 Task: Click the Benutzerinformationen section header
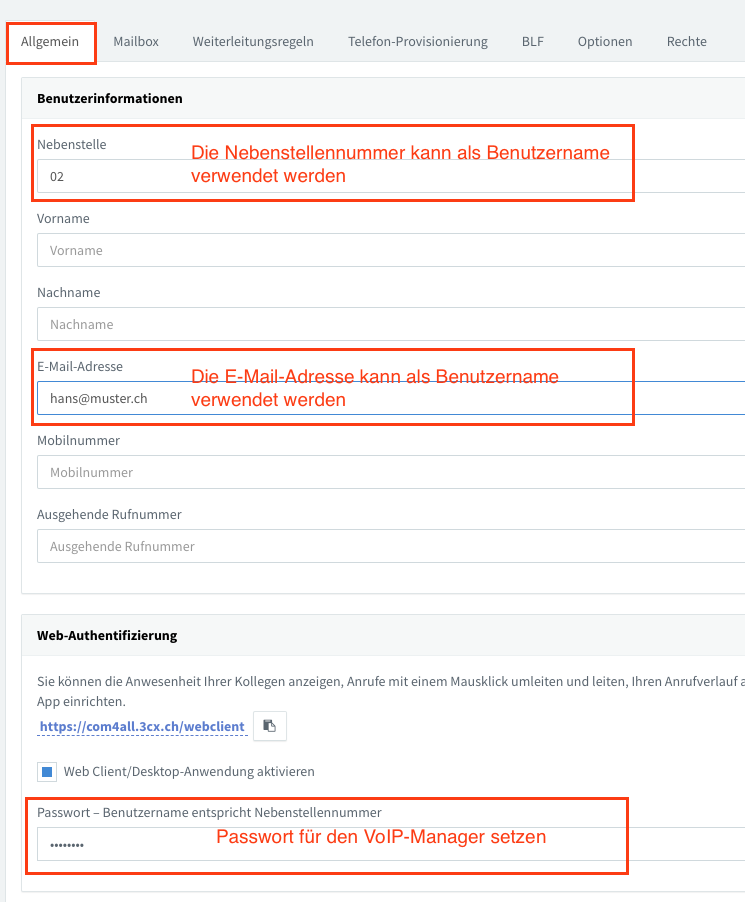point(102,98)
